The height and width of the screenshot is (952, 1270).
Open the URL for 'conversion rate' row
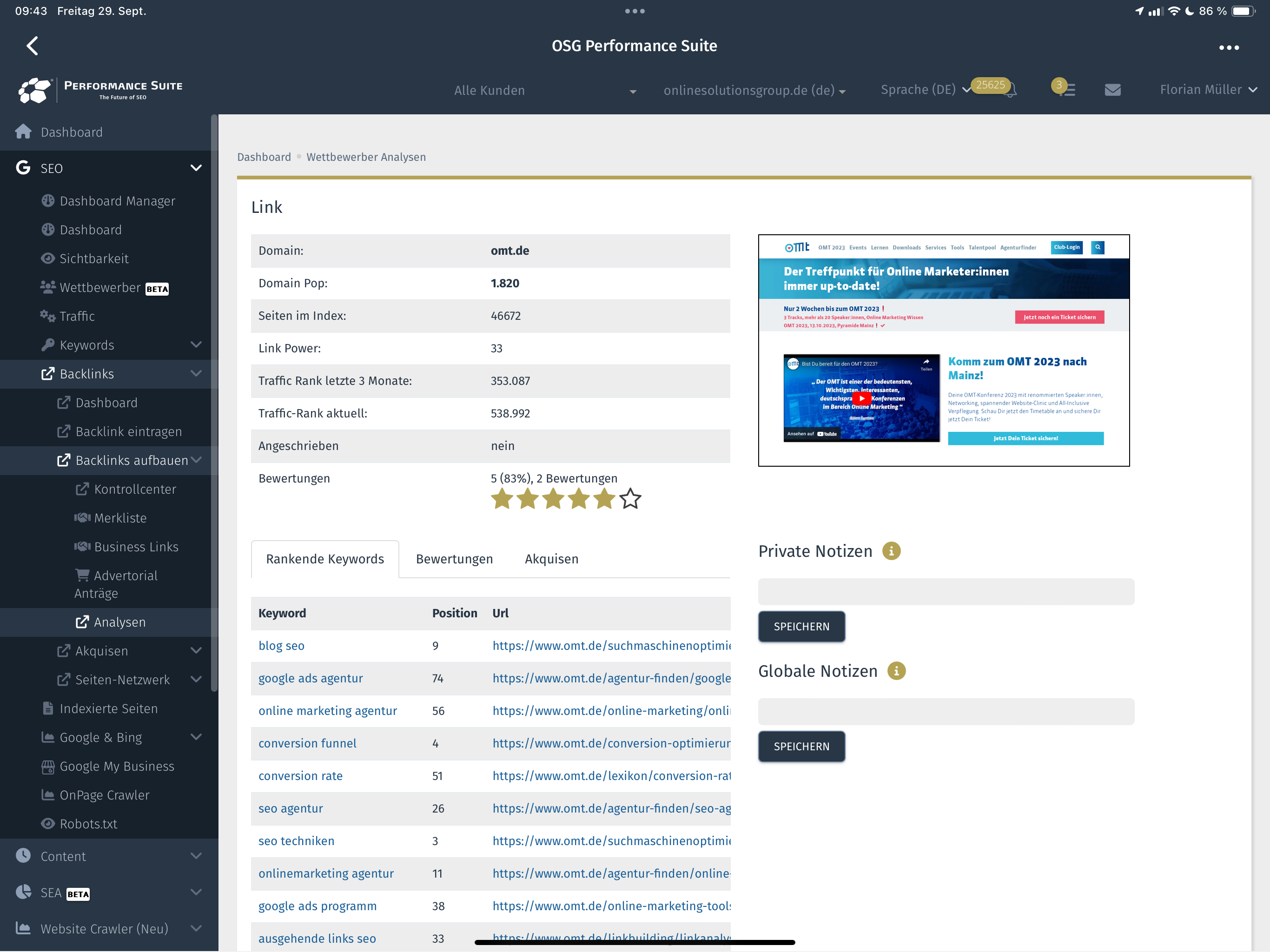coord(611,776)
